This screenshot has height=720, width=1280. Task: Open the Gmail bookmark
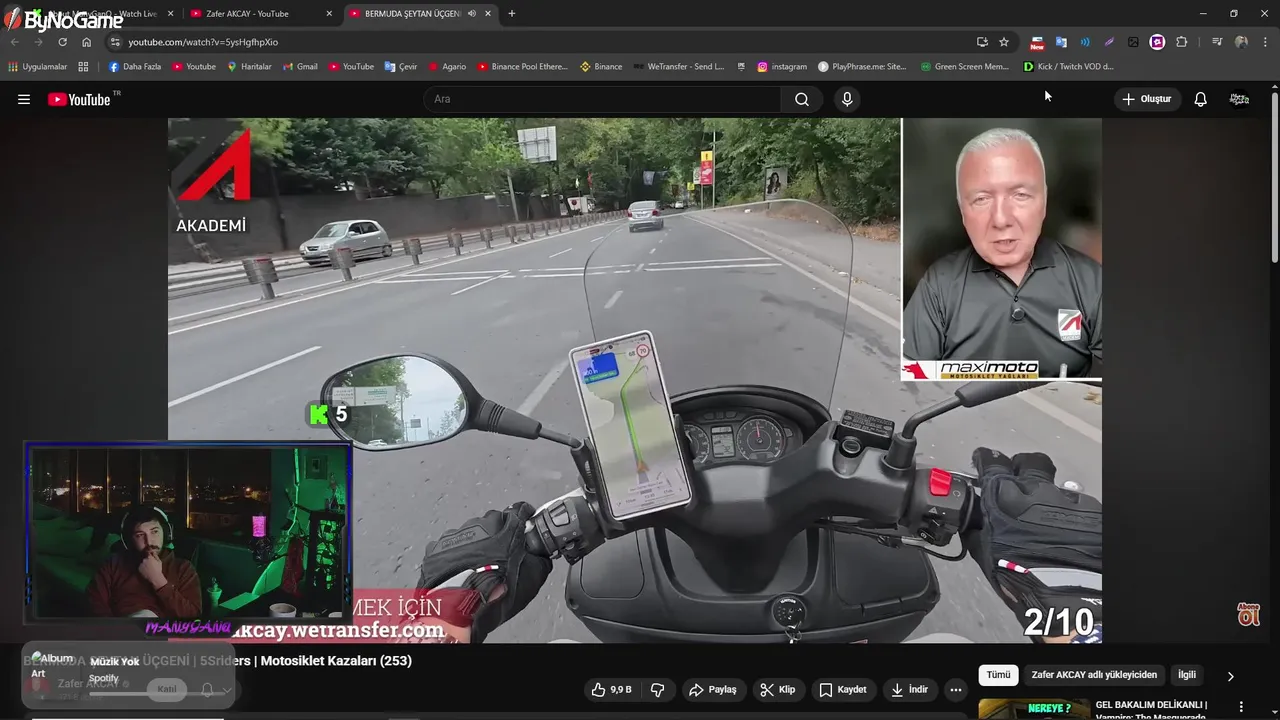[x=300, y=67]
